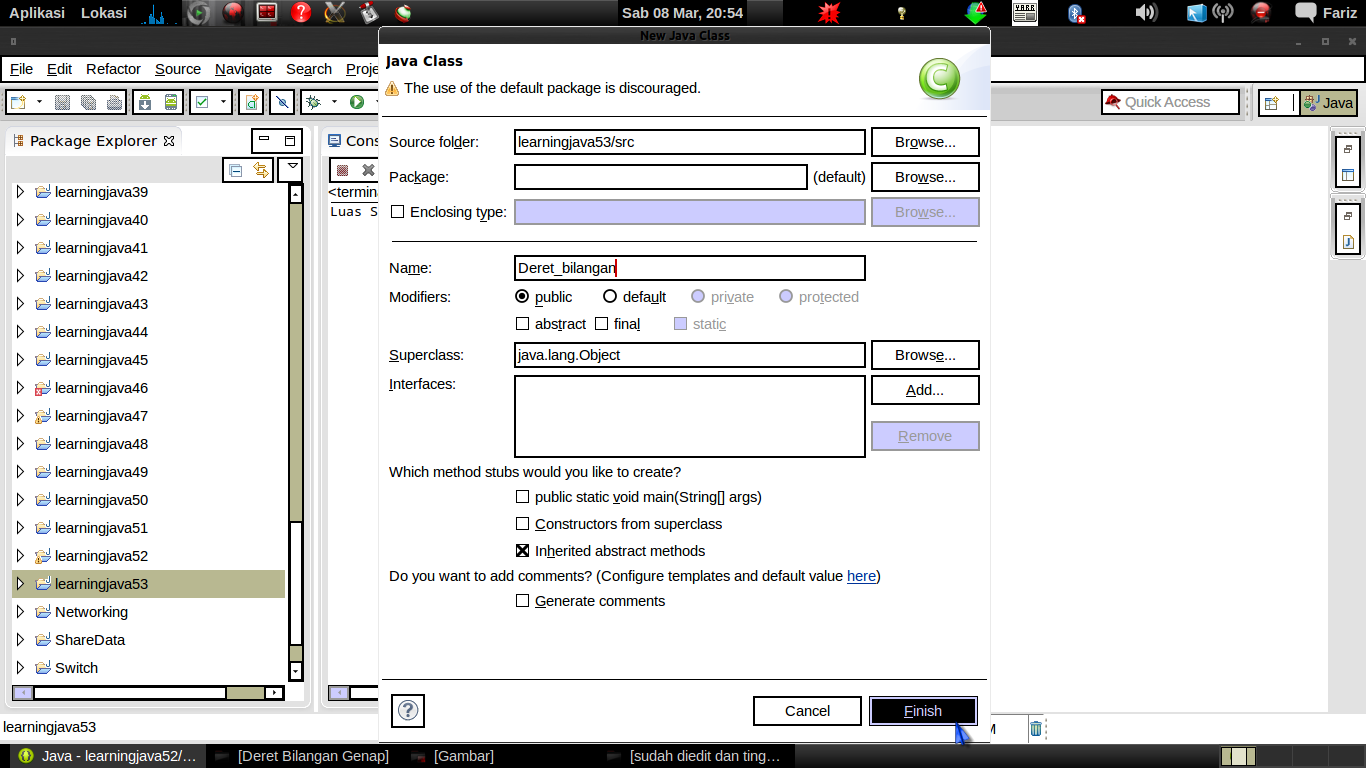
Task: Open the Navigate menu
Action: (x=243, y=69)
